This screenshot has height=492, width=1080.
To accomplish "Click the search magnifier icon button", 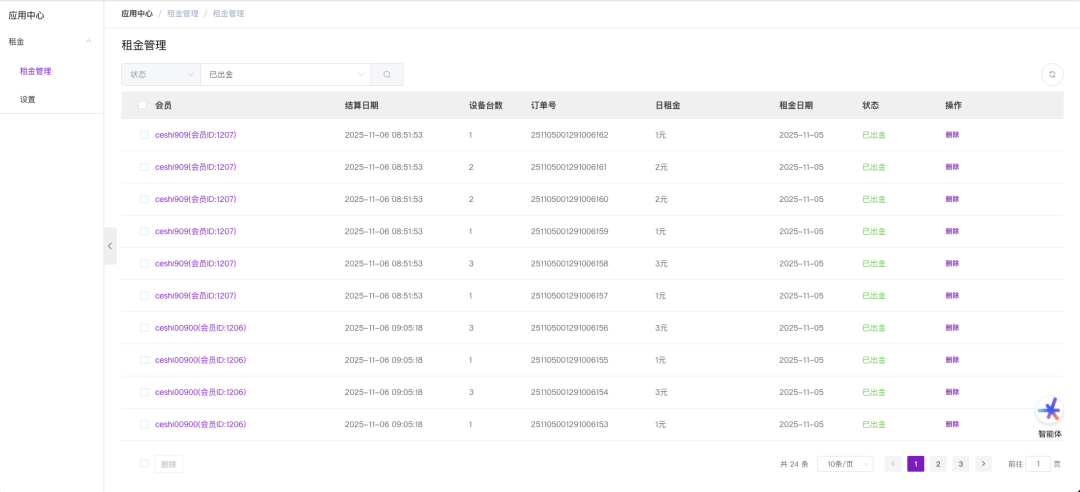I will point(387,74).
